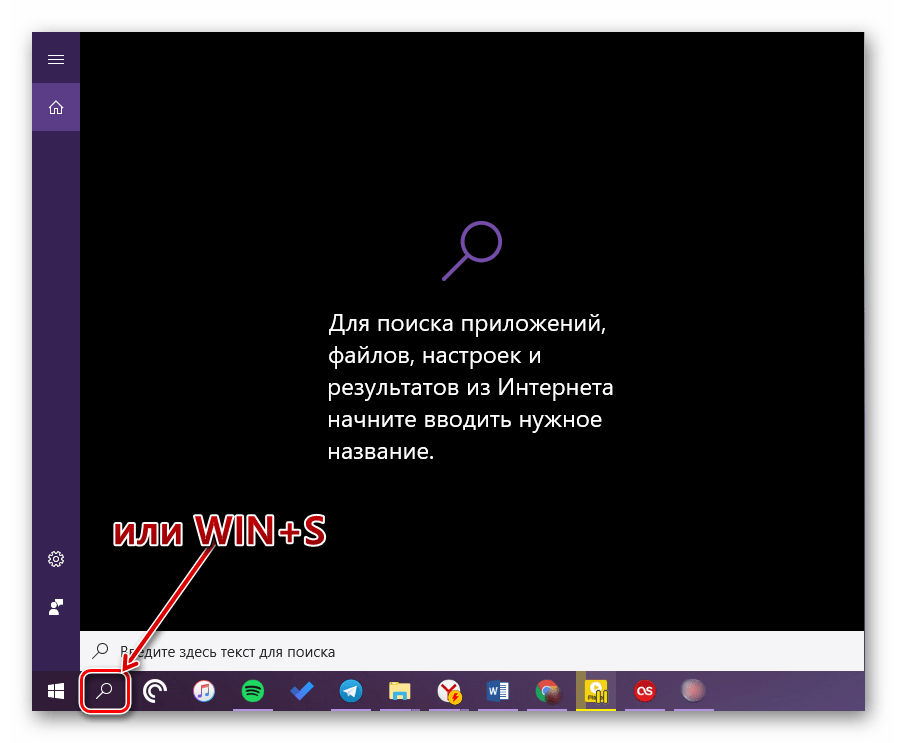Image resolution: width=897 pixels, height=743 pixels.
Task: Click the taskbar search magnifier icon
Action: click(104, 692)
